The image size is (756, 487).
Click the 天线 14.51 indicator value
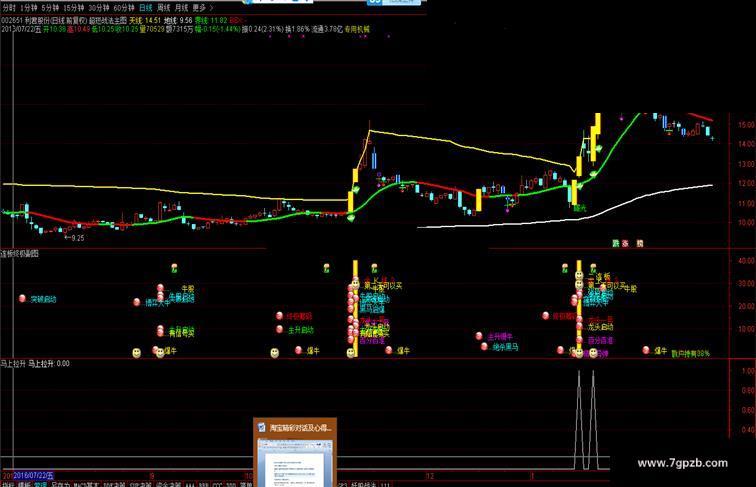point(145,21)
